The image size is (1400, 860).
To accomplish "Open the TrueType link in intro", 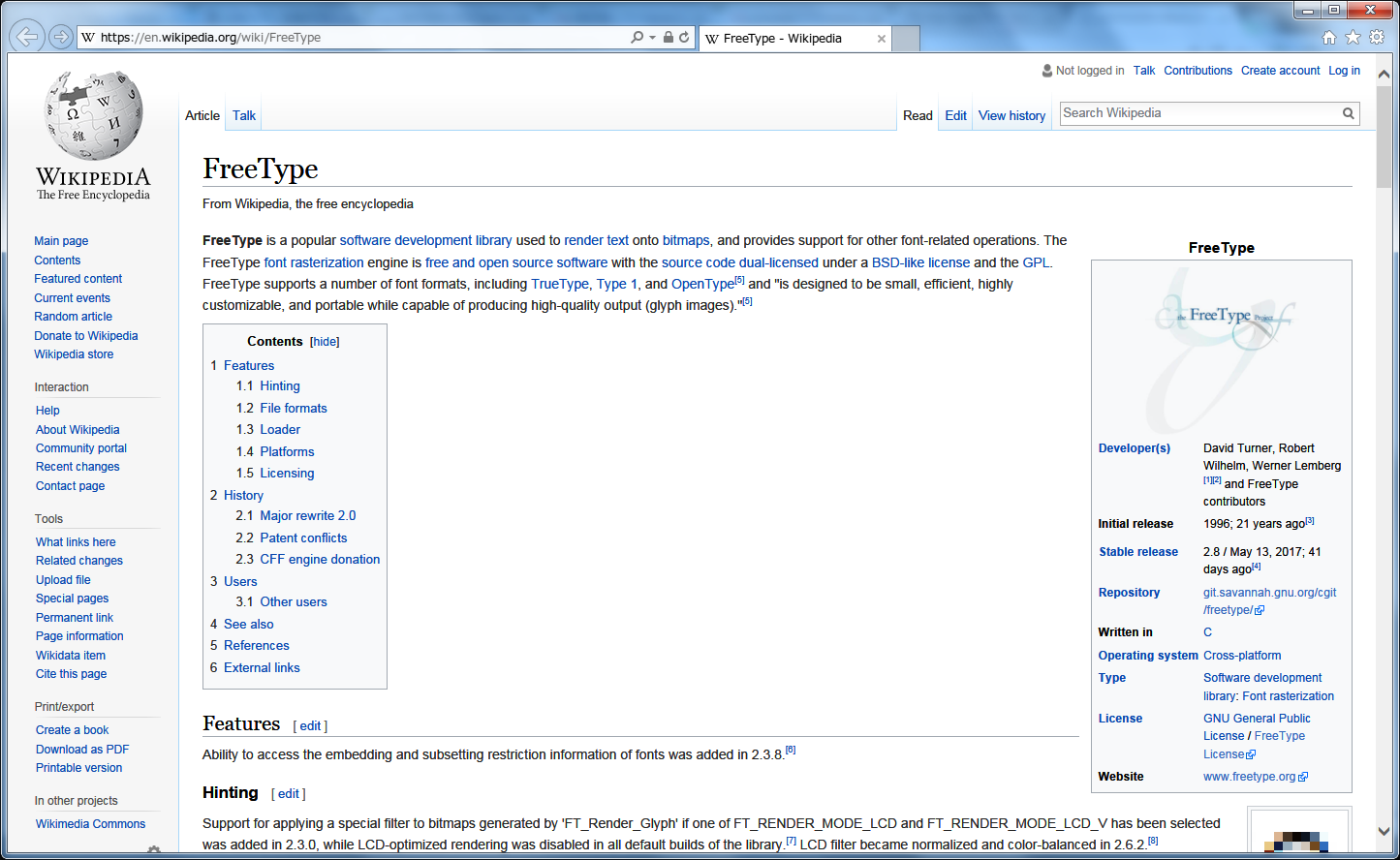I will pyautogui.click(x=560, y=284).
